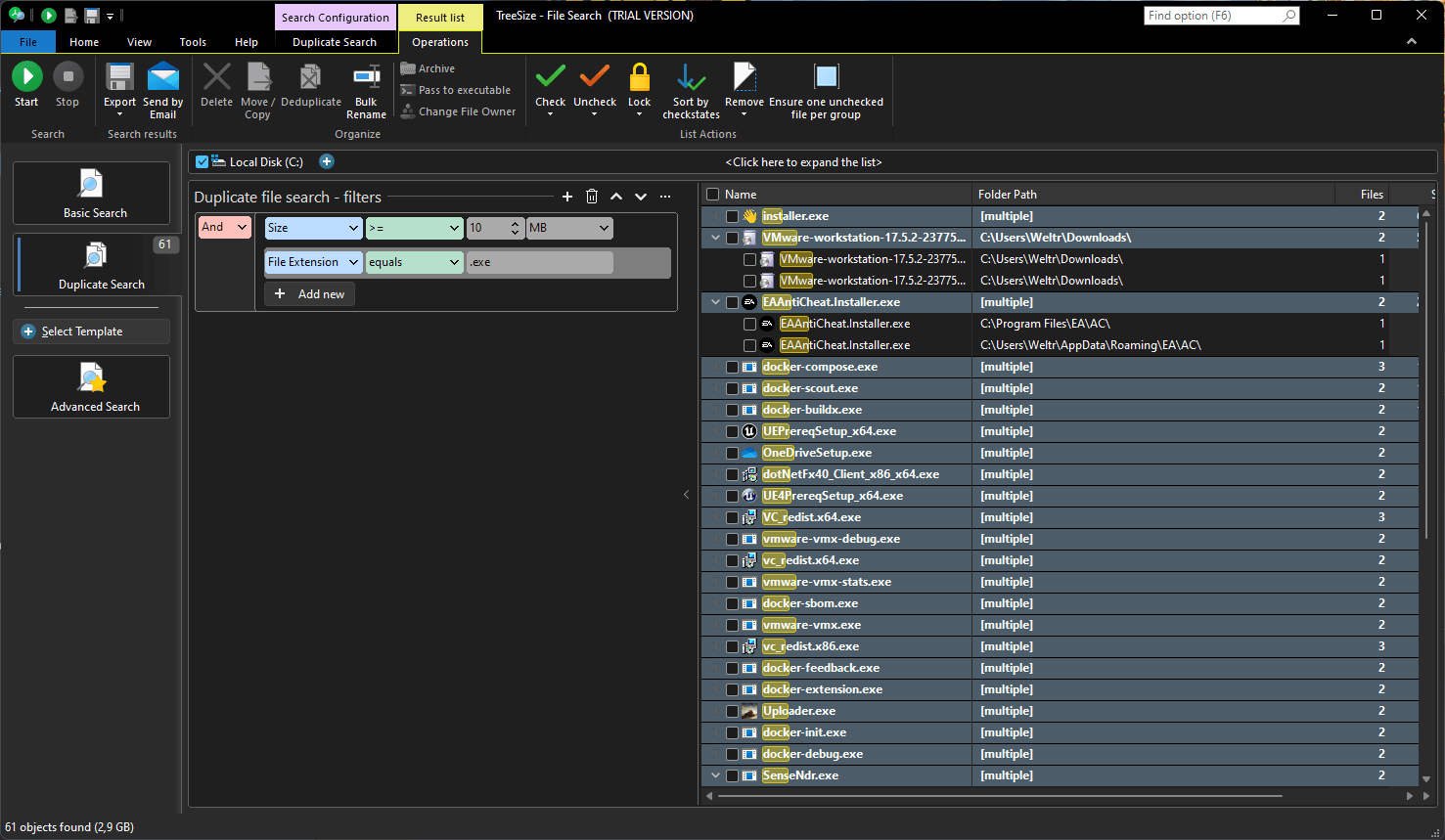Open the Tools menu

coord(193,42)
